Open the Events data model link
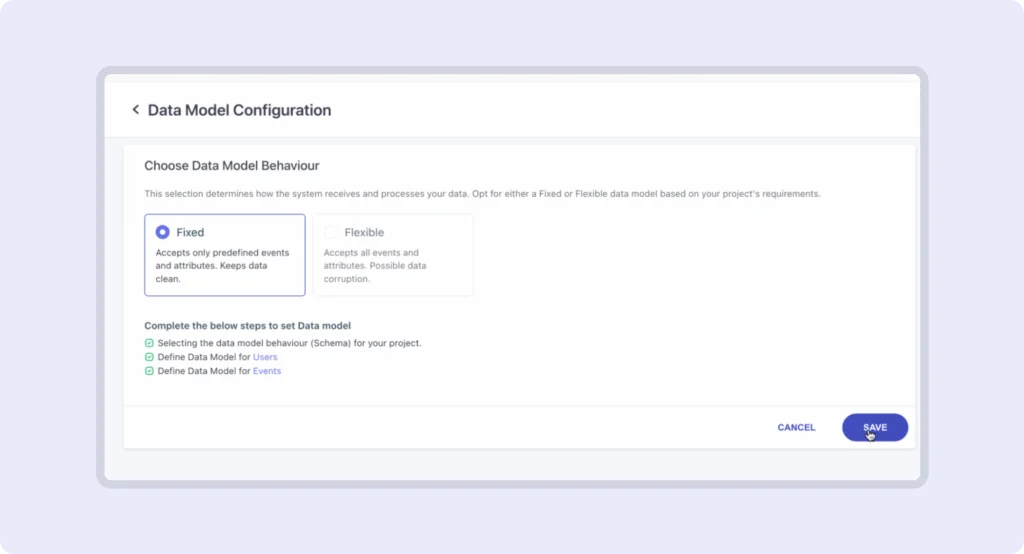This screenshot has height=554, width=1024. (267, 371)
